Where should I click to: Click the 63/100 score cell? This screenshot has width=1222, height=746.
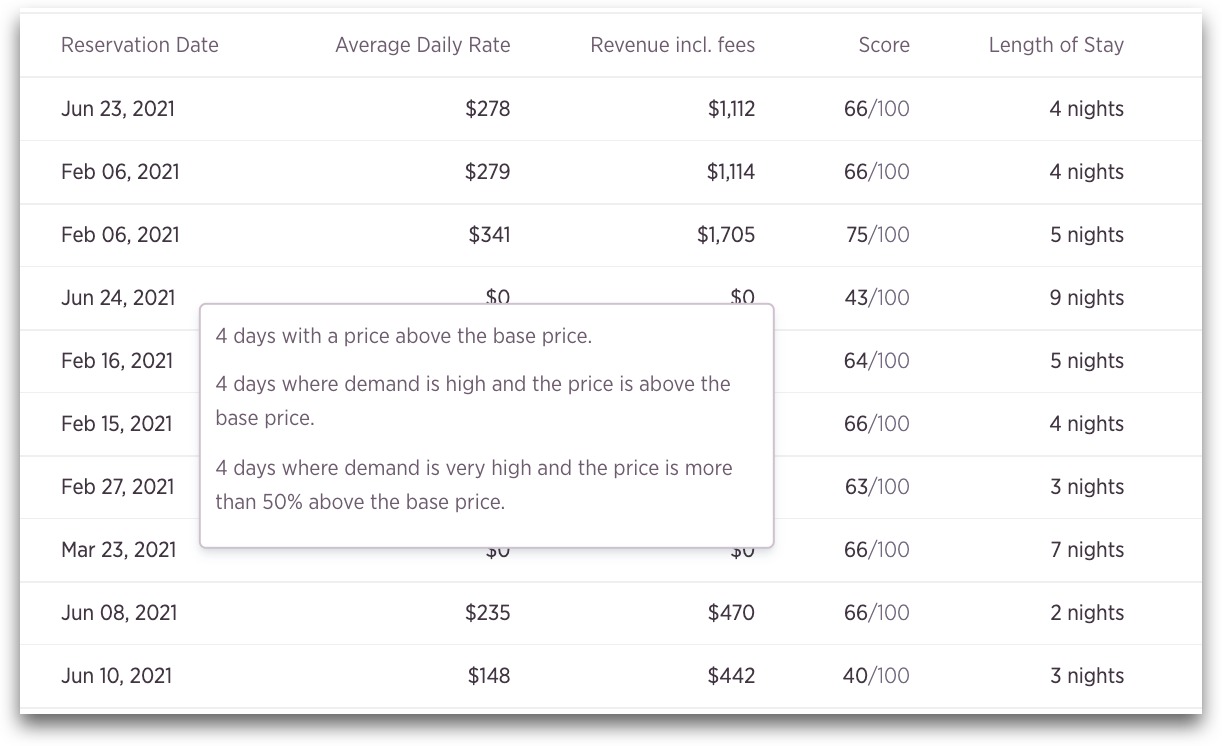pyautogui.click(x=877, y=487)
